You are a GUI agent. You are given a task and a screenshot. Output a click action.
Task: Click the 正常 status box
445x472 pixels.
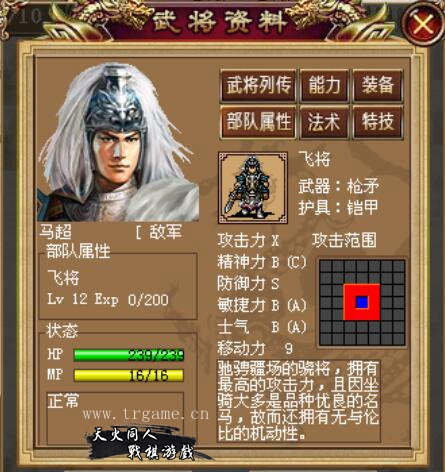115,418
